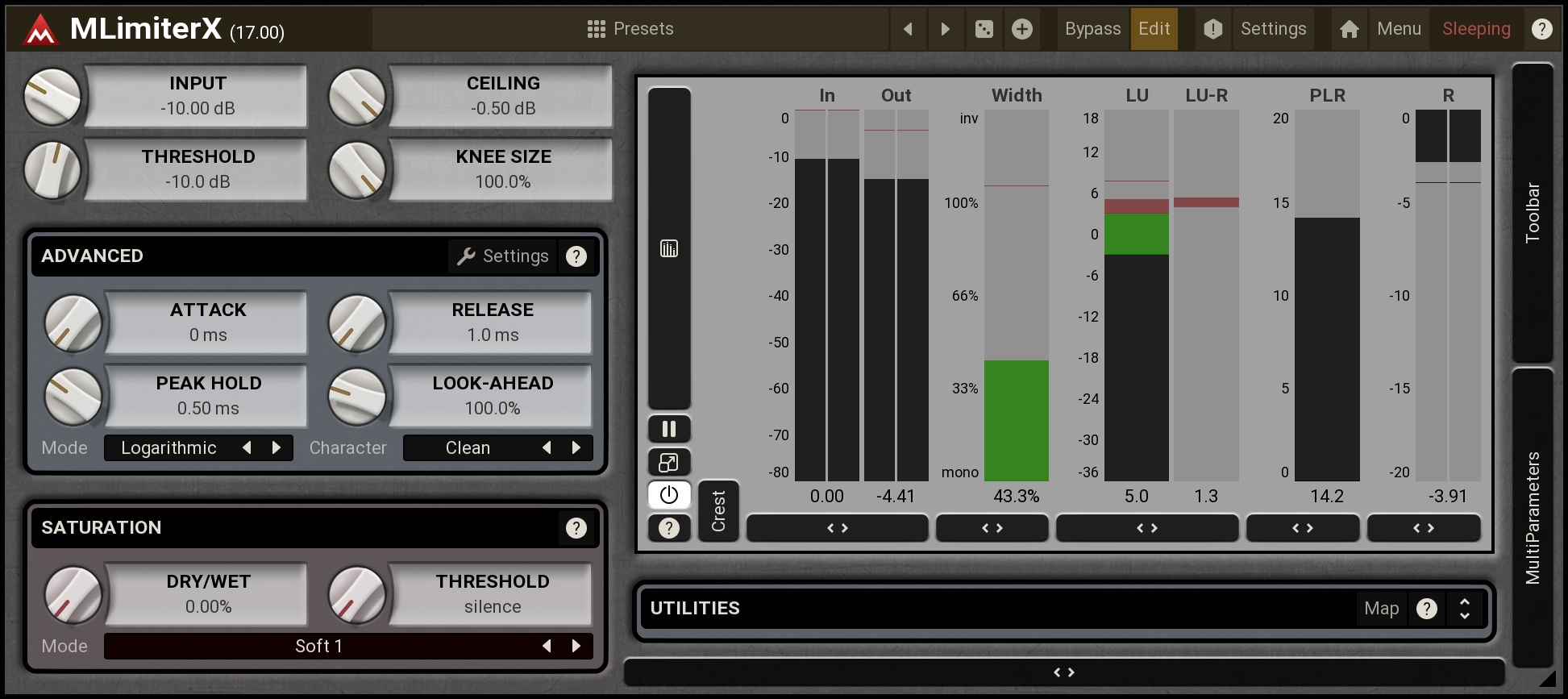This screenshot has width=1568, height=699.
Task: Go to previous preset with left arrow
Action: click(908, 30)
